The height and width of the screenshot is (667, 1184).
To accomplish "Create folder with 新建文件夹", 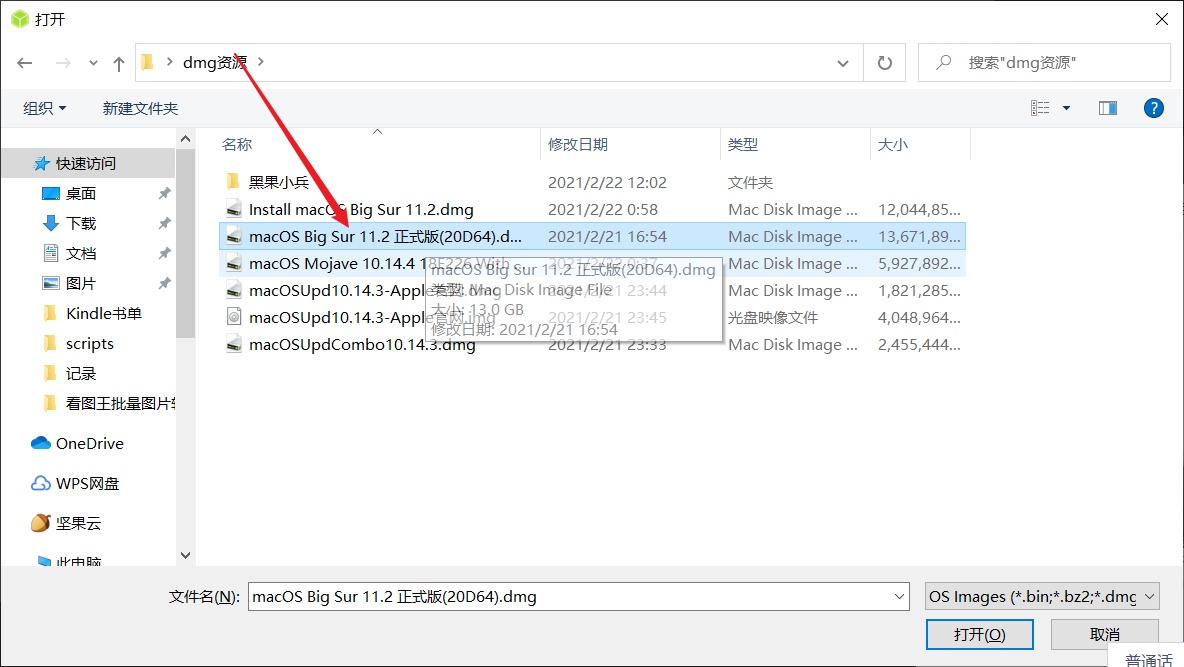I will 140,108.
